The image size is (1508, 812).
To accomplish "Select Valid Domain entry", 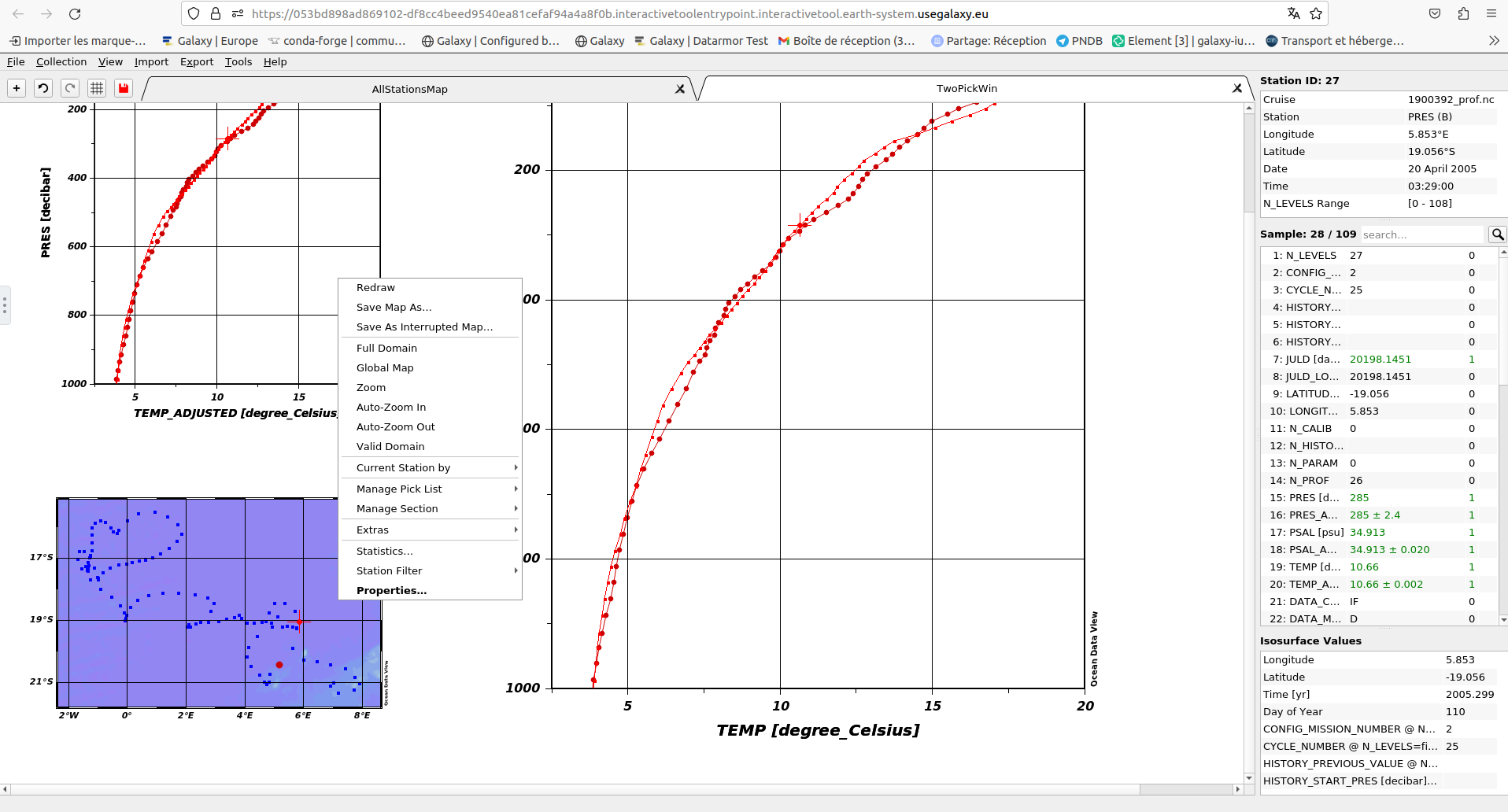I will tap(430, 447).
